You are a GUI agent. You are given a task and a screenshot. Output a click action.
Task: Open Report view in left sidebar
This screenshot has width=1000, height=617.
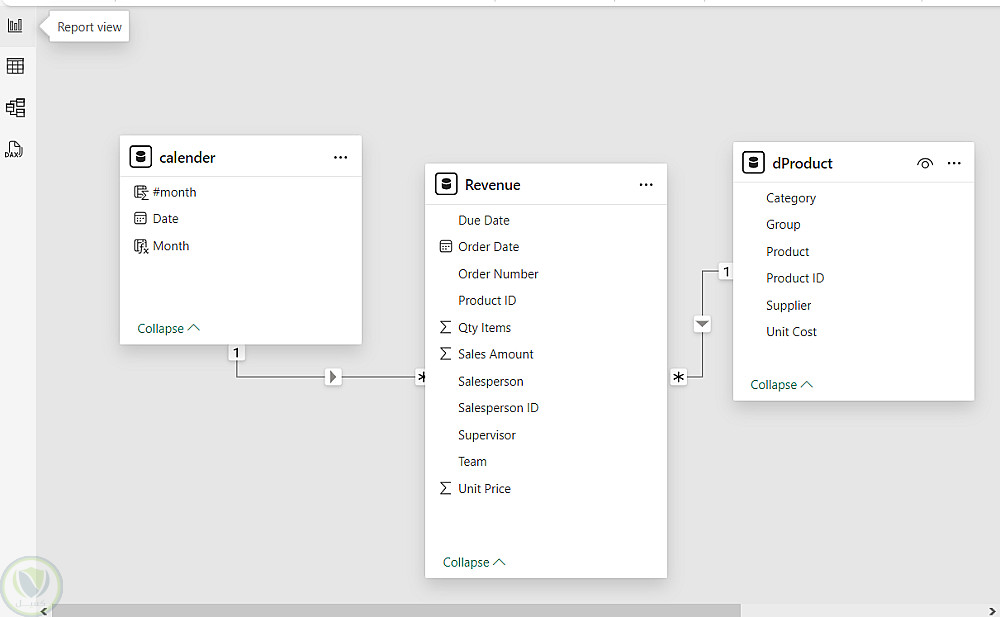[15, 26]
